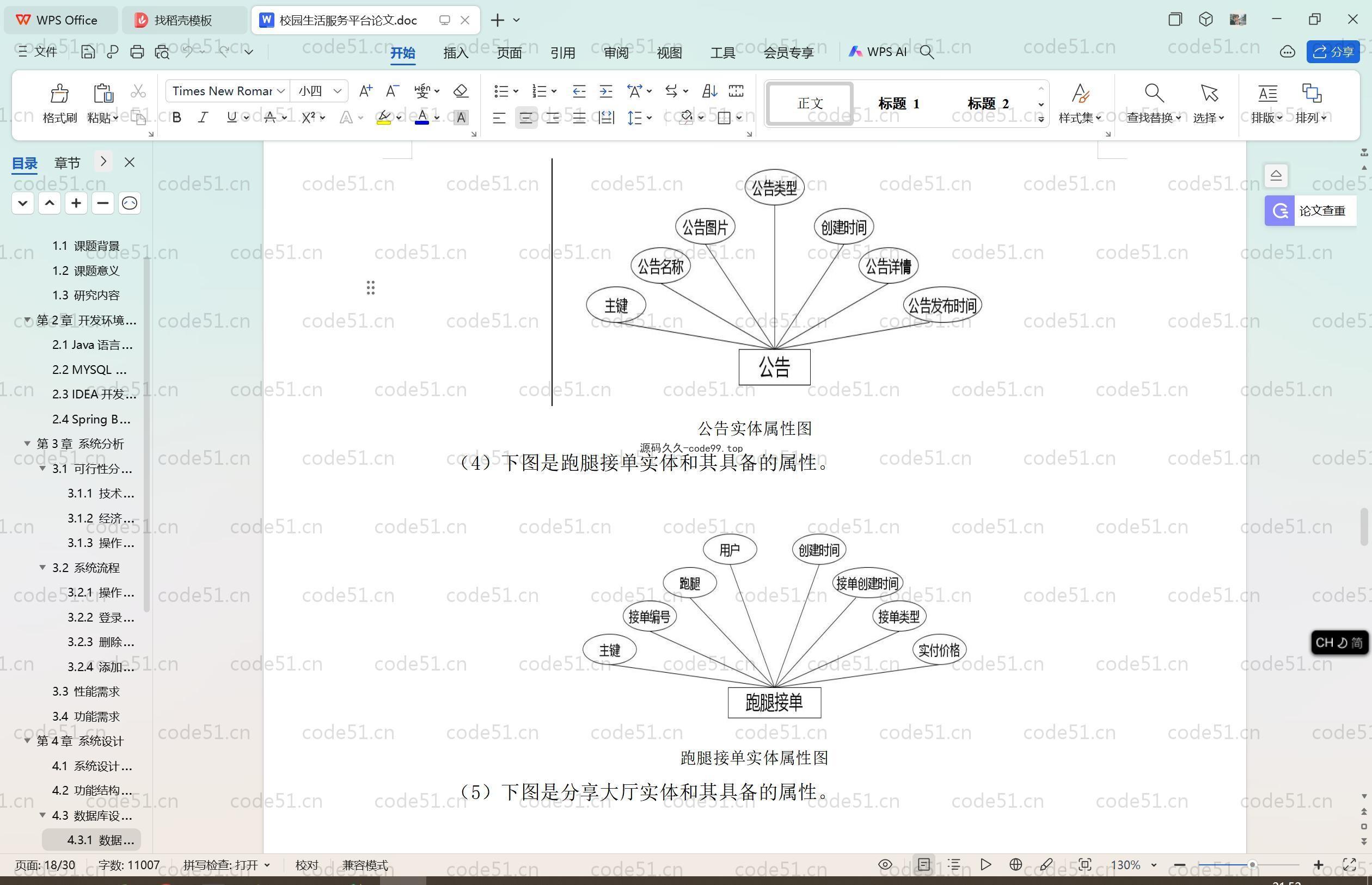Click the cloud sync status icon
The image size is (1372, 885).
[1287, 52]
